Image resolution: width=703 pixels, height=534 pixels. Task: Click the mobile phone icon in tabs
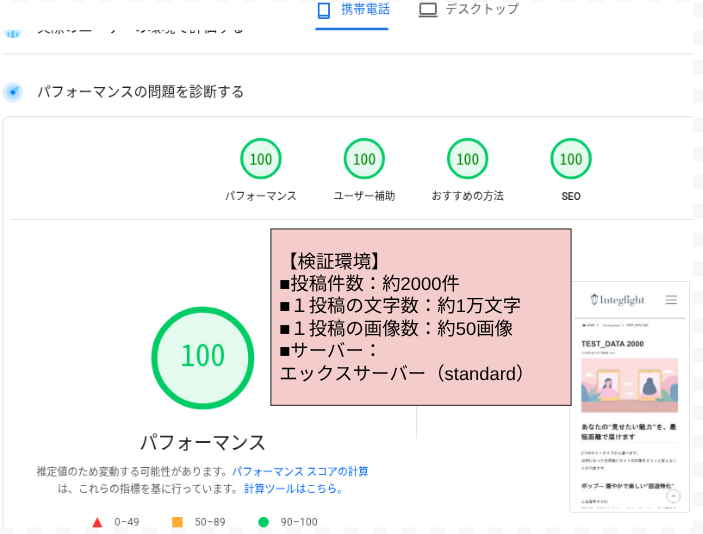click(324, 10)
